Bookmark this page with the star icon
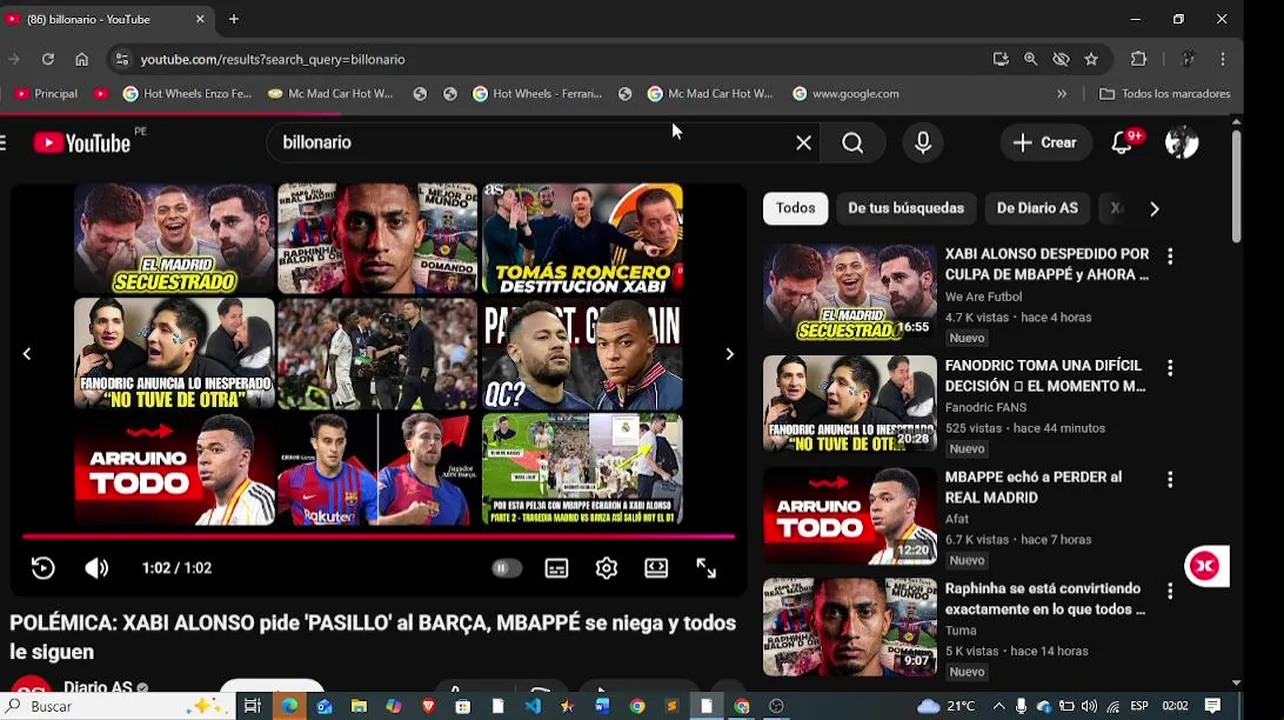The height and width of the screenshot is (720, 1284). coord(1091,59)
